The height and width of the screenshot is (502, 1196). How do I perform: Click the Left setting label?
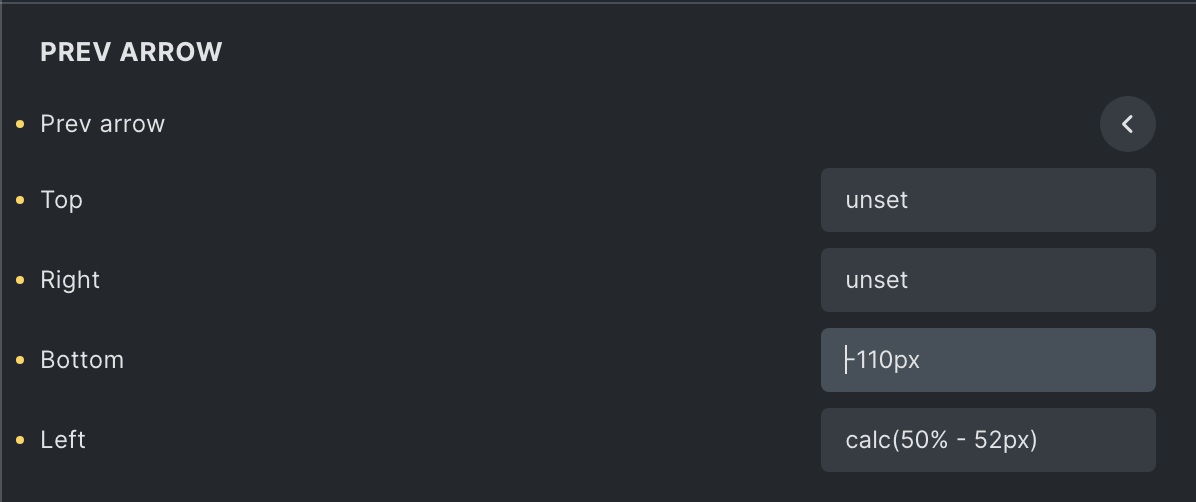[63, 440]
